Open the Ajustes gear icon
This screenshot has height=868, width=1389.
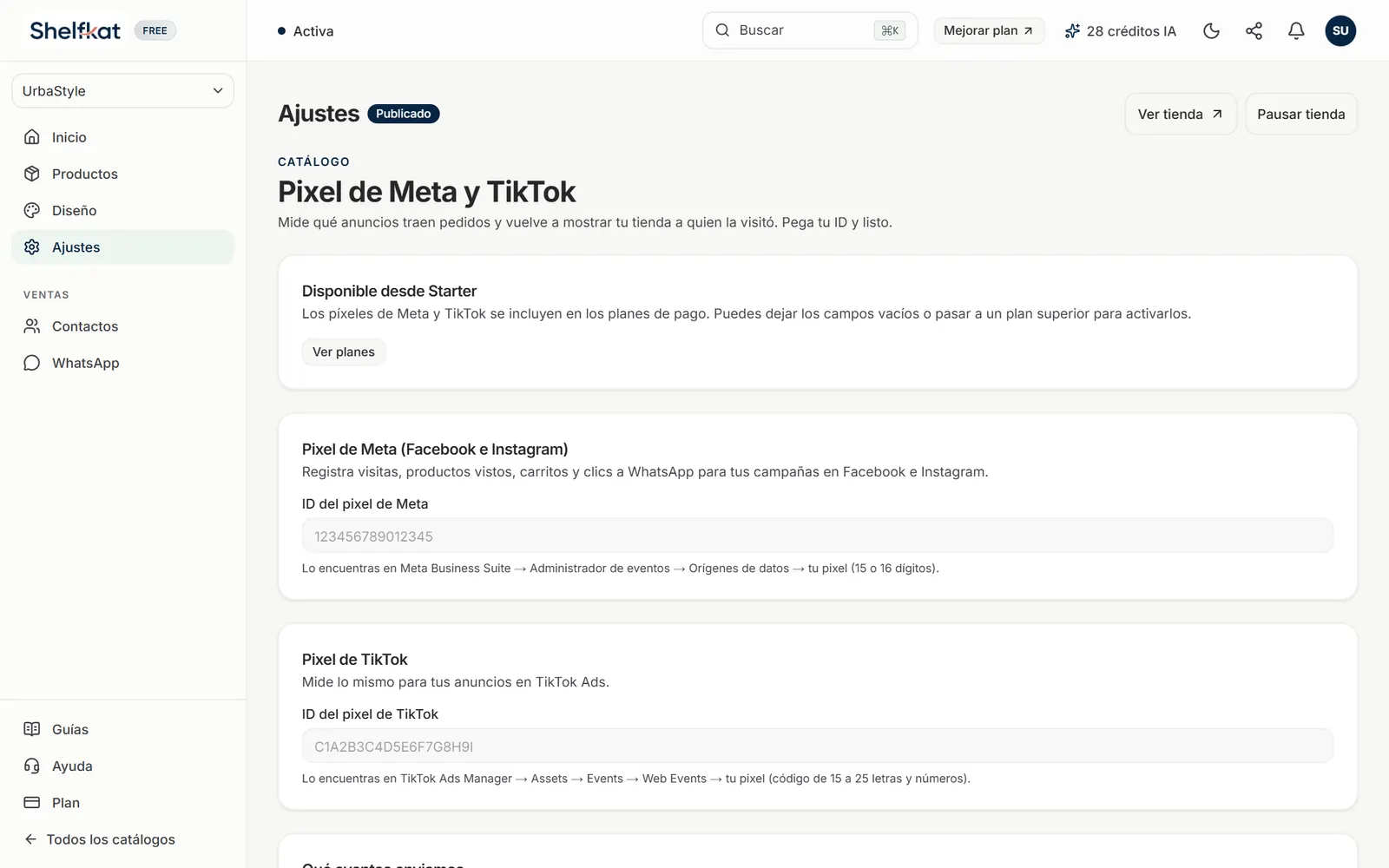(x=32, y=247)
